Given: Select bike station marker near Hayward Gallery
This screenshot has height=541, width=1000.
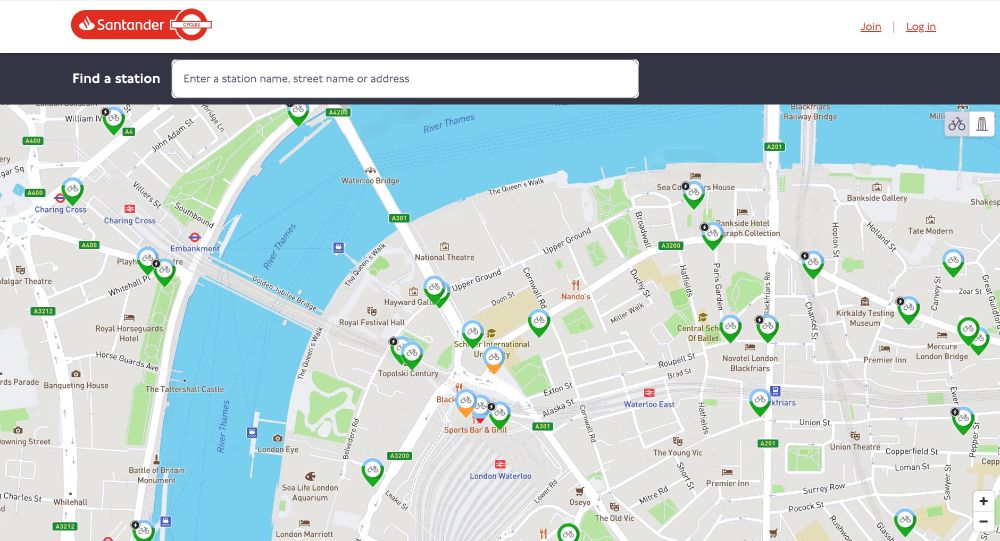Looking at the screenshot, I should coord(435,290).
